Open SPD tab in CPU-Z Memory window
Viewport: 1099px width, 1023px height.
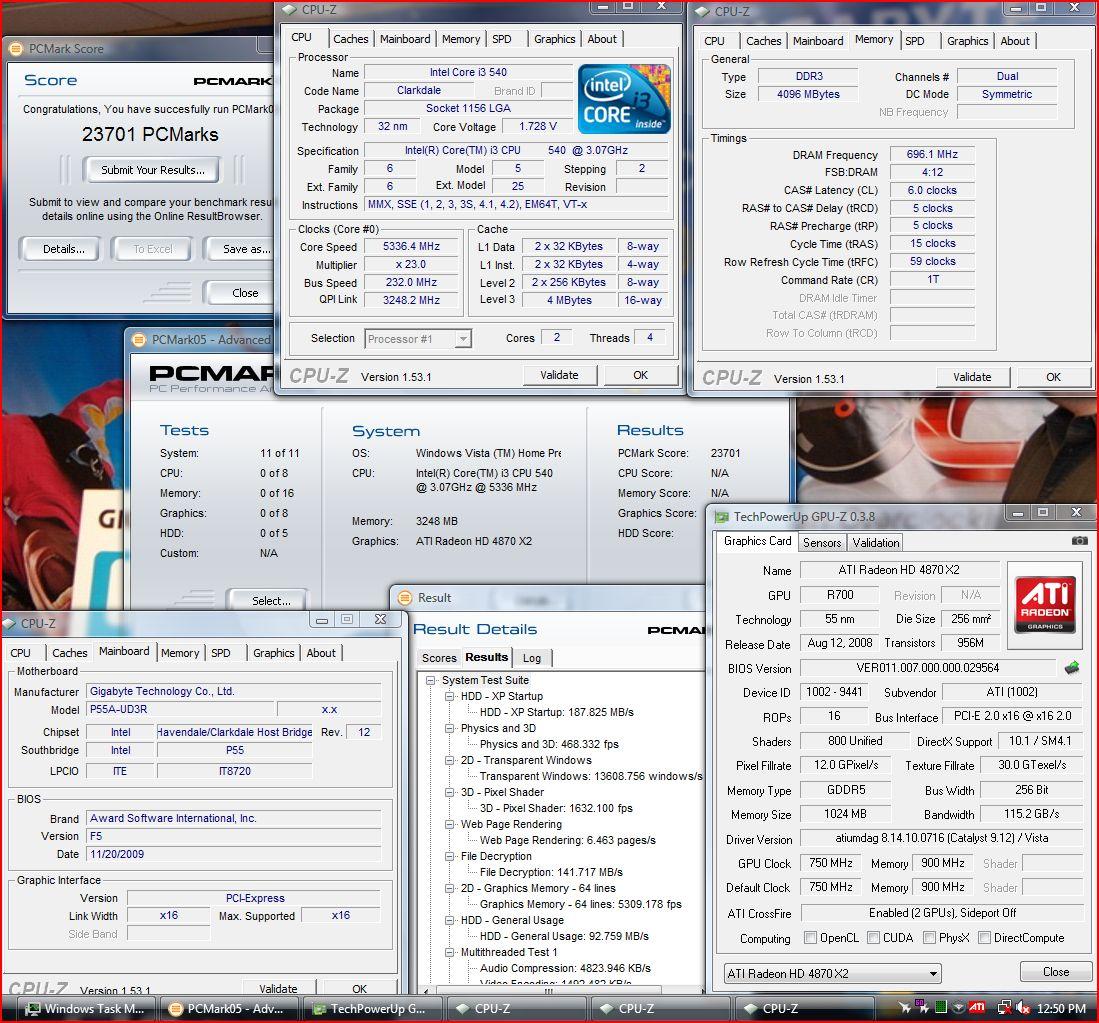pyautogui.click(x=915, y=41)
